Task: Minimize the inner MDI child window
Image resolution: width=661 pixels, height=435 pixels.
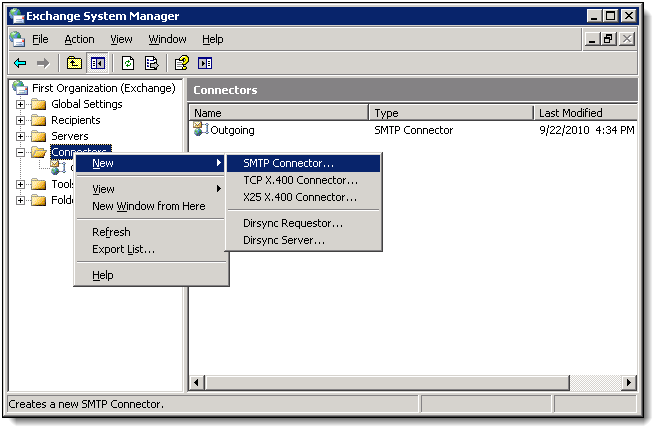Action: coord(592,39)
